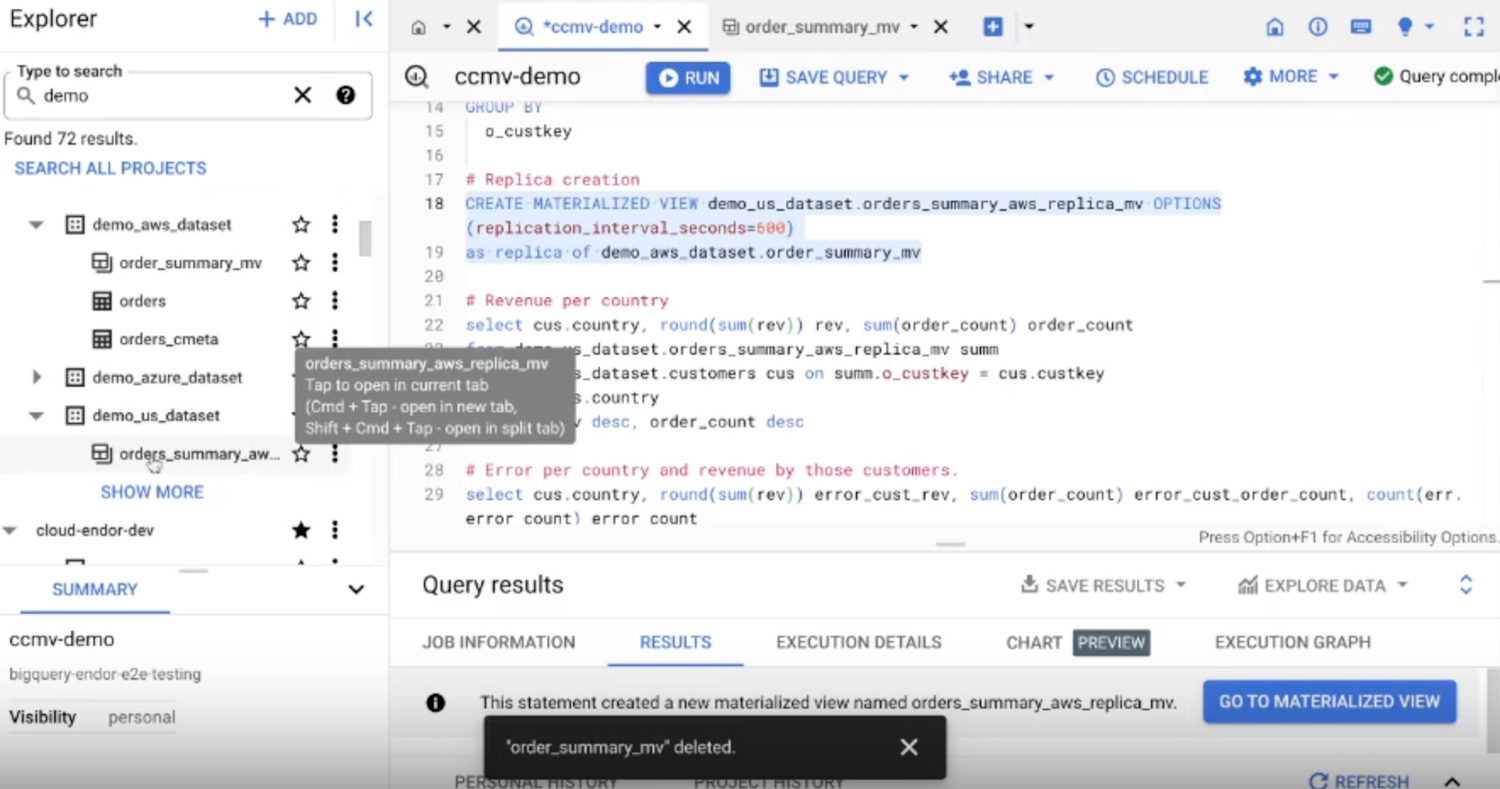
Task: Click SEARCH ALL PROJECTS link
Action: click(111, 168)
